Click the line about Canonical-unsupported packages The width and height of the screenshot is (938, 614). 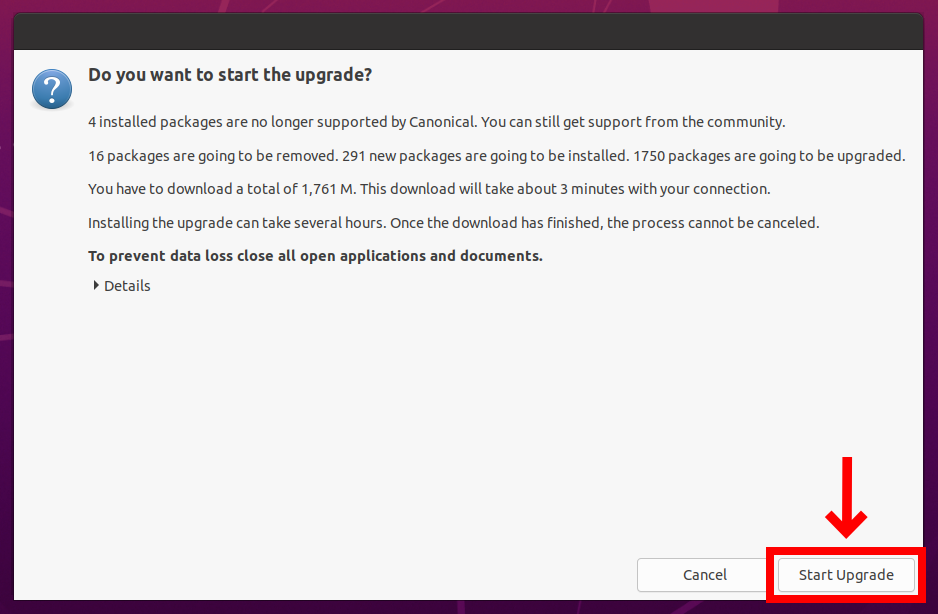437,122
